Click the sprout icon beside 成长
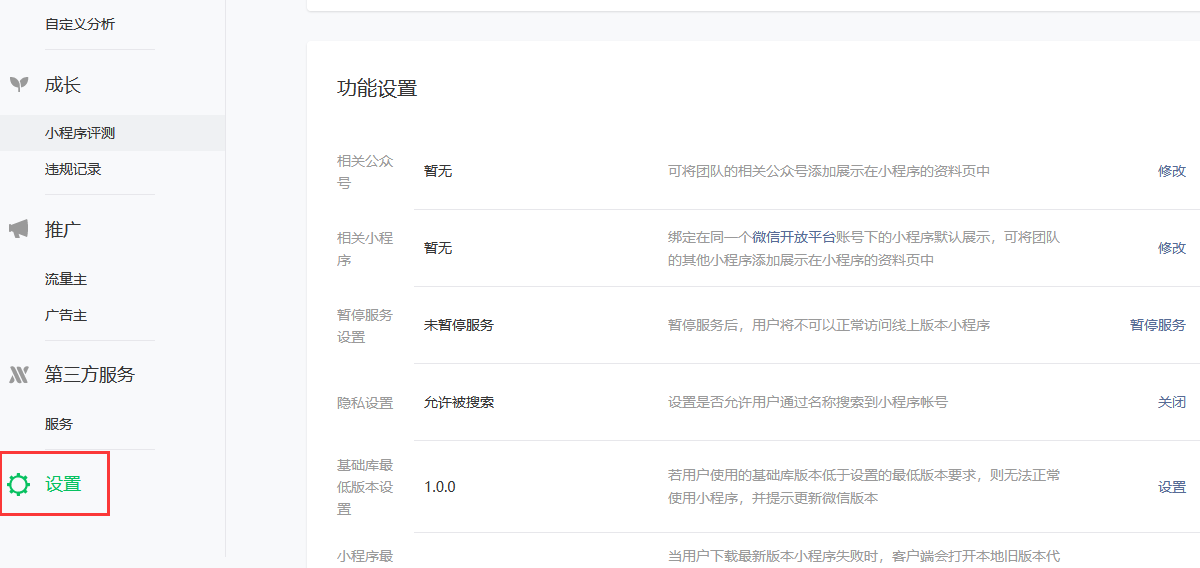The image size is (1200, 568). pos(18,85)
